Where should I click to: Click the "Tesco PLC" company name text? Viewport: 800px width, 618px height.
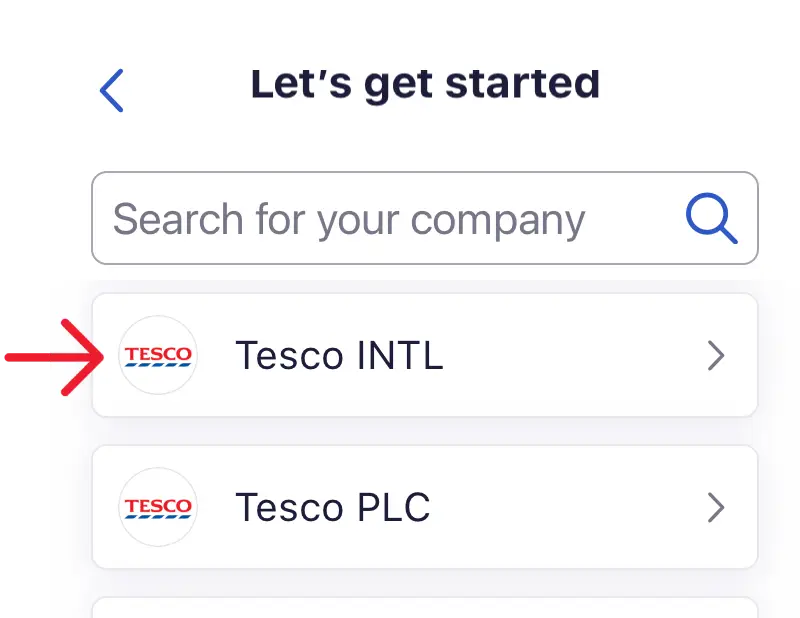pyautogui.click(x=332, y=508)
